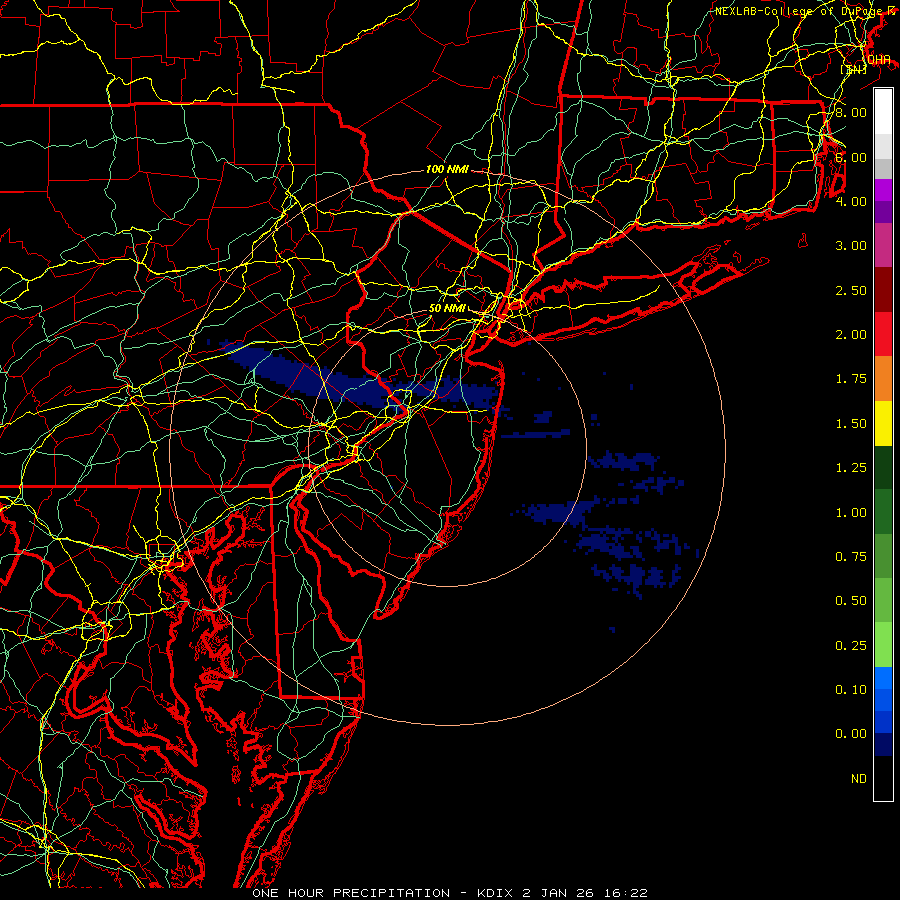The image size is (900, 900).
Task: Click the "8.00" legend value
Action: 851,112
